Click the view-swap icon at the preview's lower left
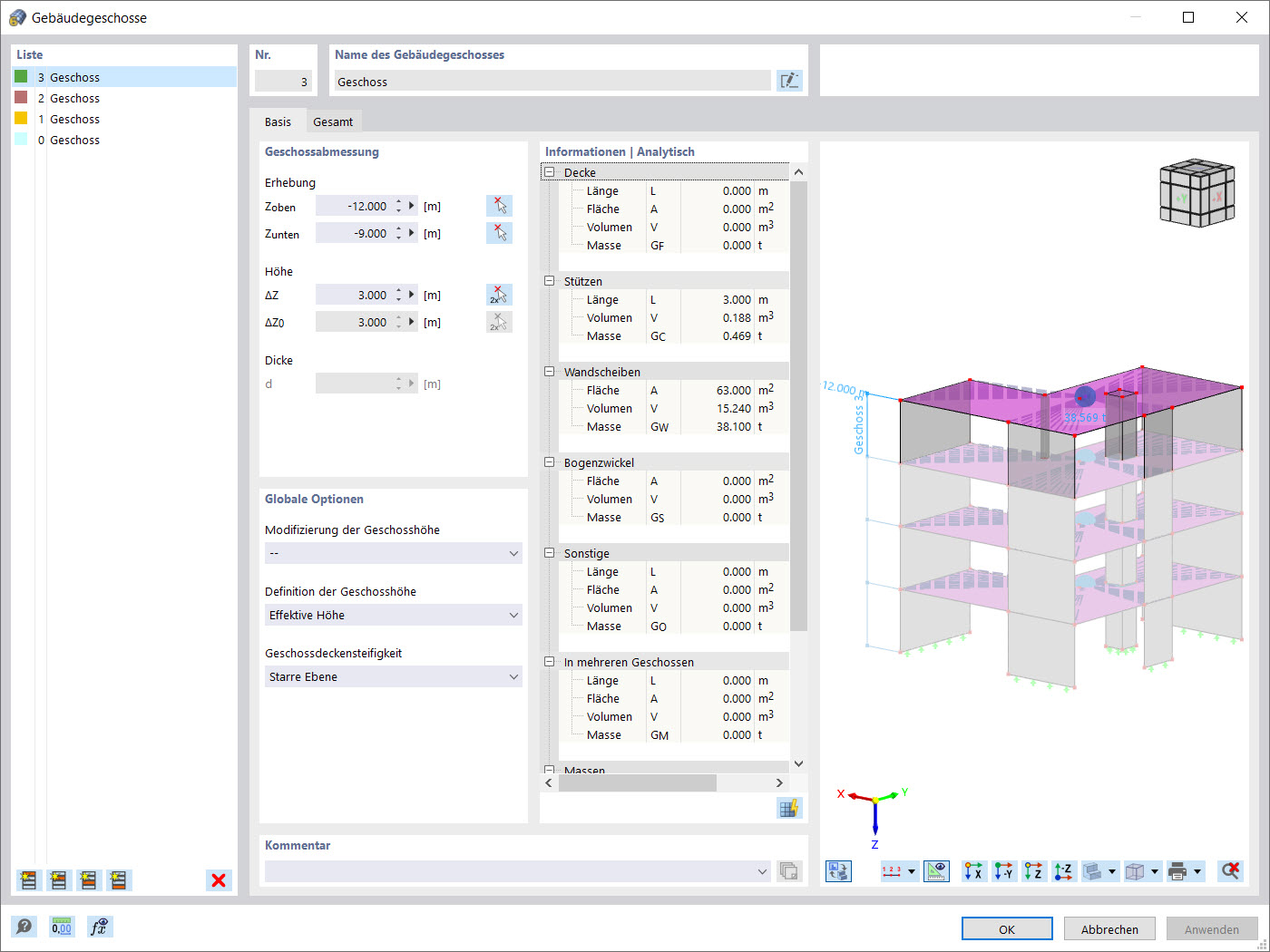 [x=838, y=871]
